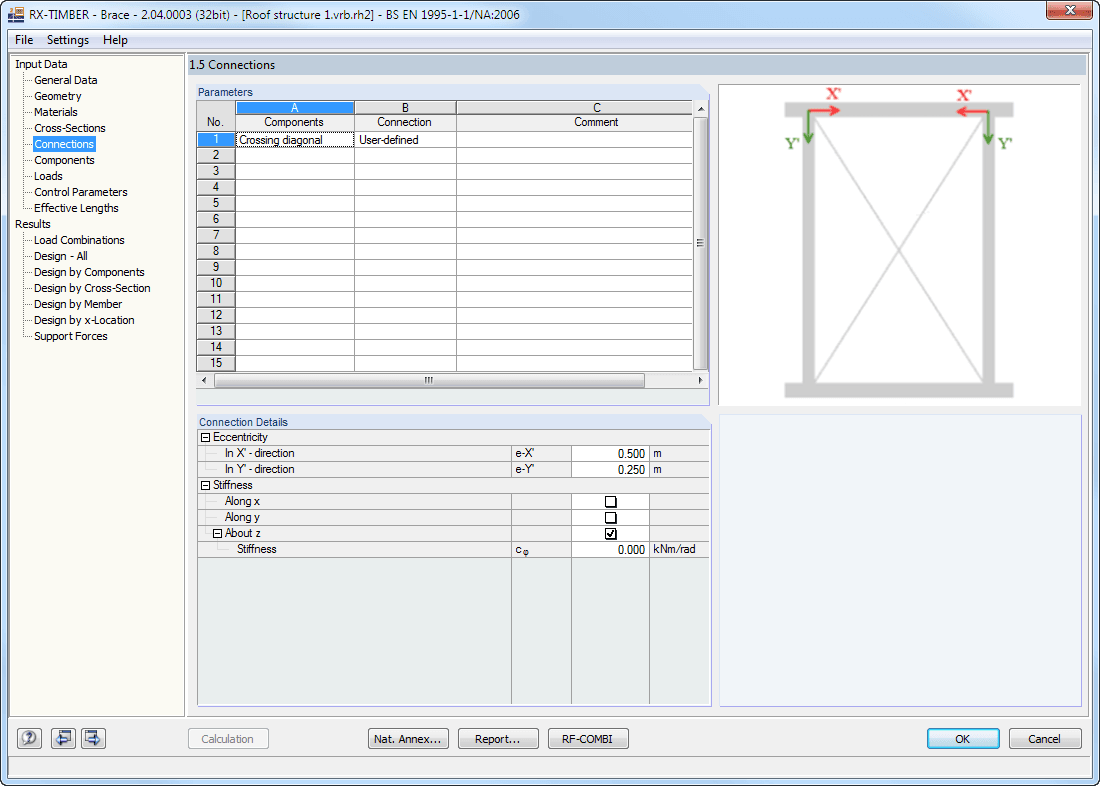Click the table's scroll right arrow
The image size is (1100, 786).
[700, 380]
